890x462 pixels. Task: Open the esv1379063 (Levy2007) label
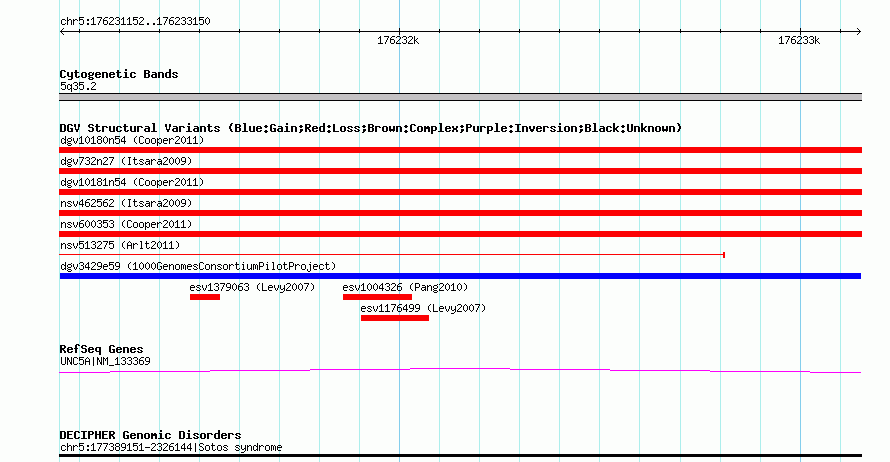[252, 287]
